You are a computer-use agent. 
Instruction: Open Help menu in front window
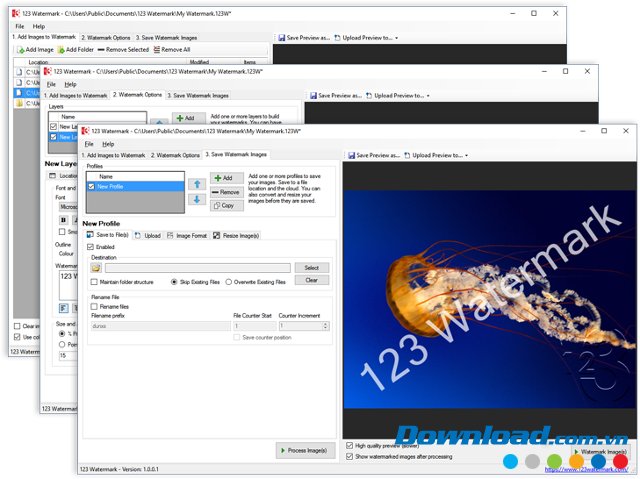pyautogui.click(x=108, y=144)
